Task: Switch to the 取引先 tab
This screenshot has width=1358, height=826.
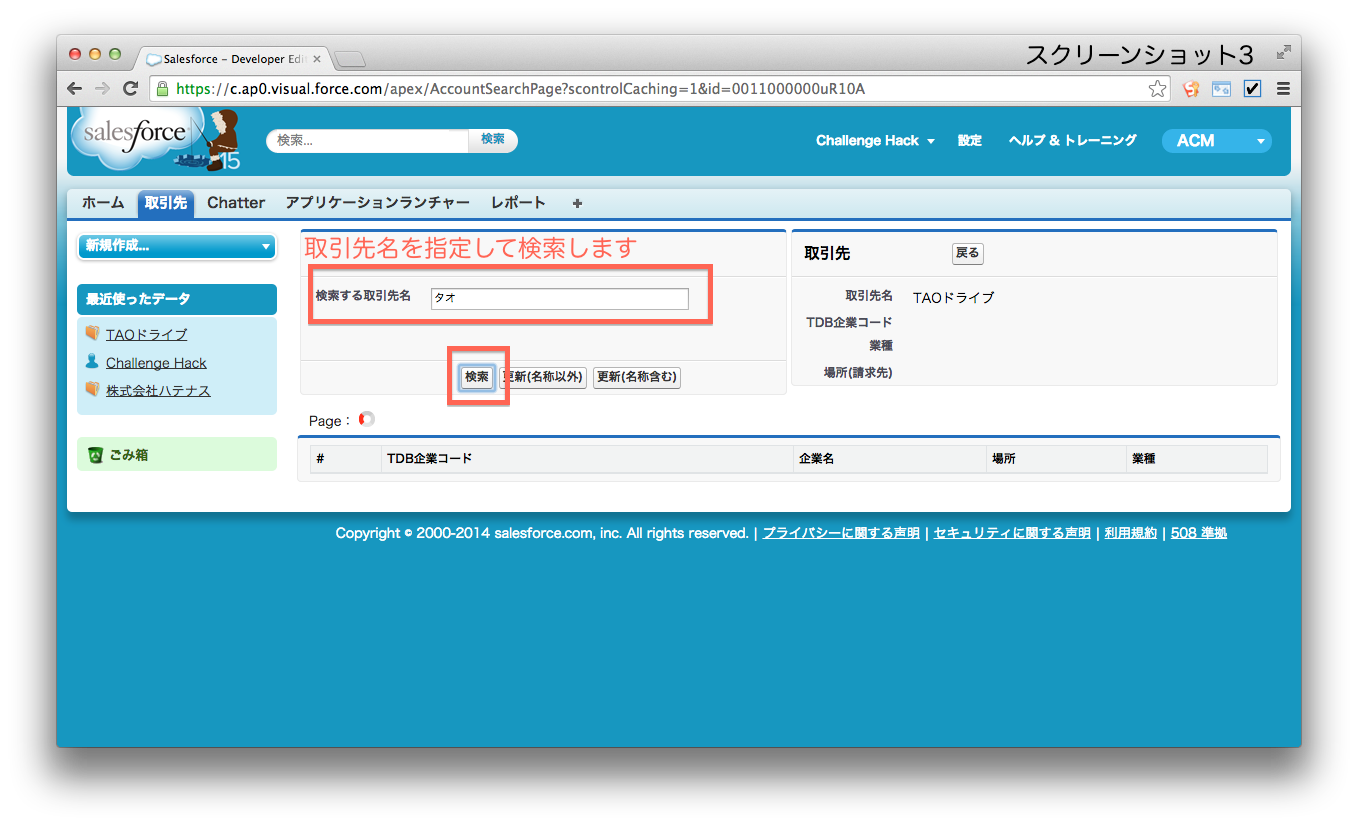Action: click(166, 203)
